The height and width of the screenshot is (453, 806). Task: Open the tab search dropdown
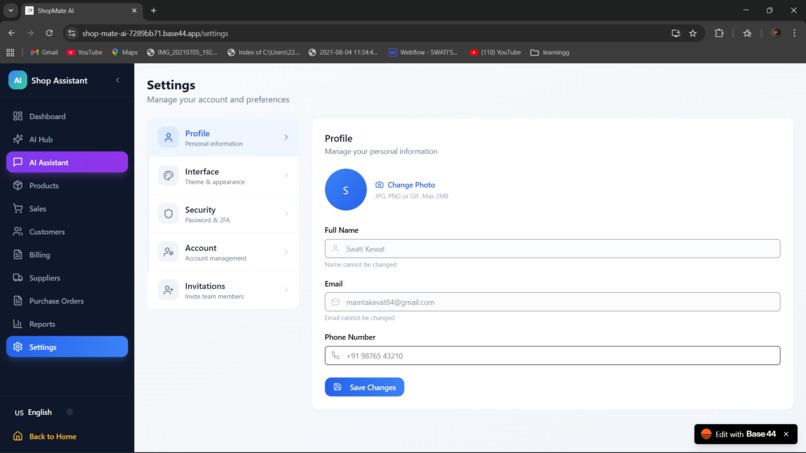pyautogui.click(x=10, y=10)
